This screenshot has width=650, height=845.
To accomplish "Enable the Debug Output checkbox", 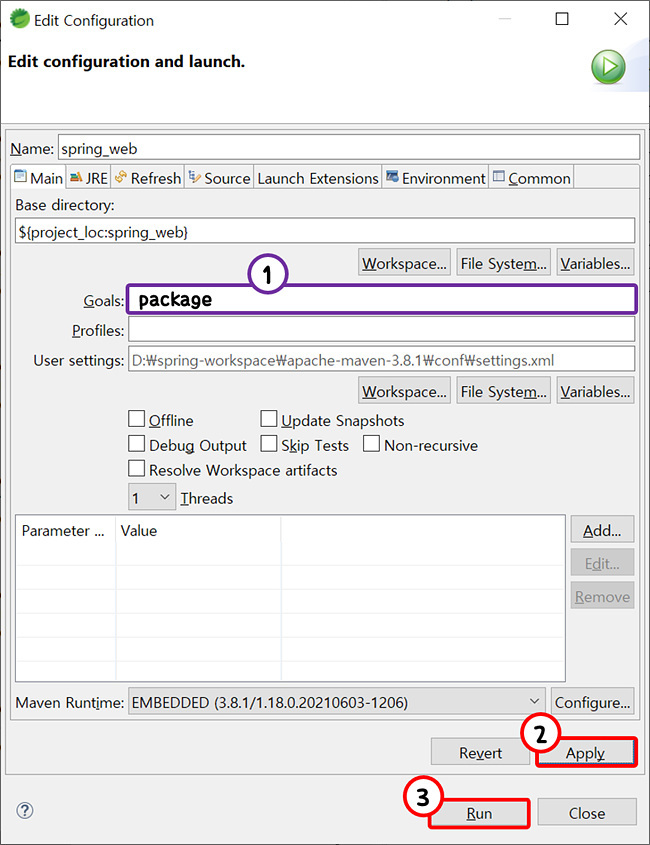I will tap(136, 444).
